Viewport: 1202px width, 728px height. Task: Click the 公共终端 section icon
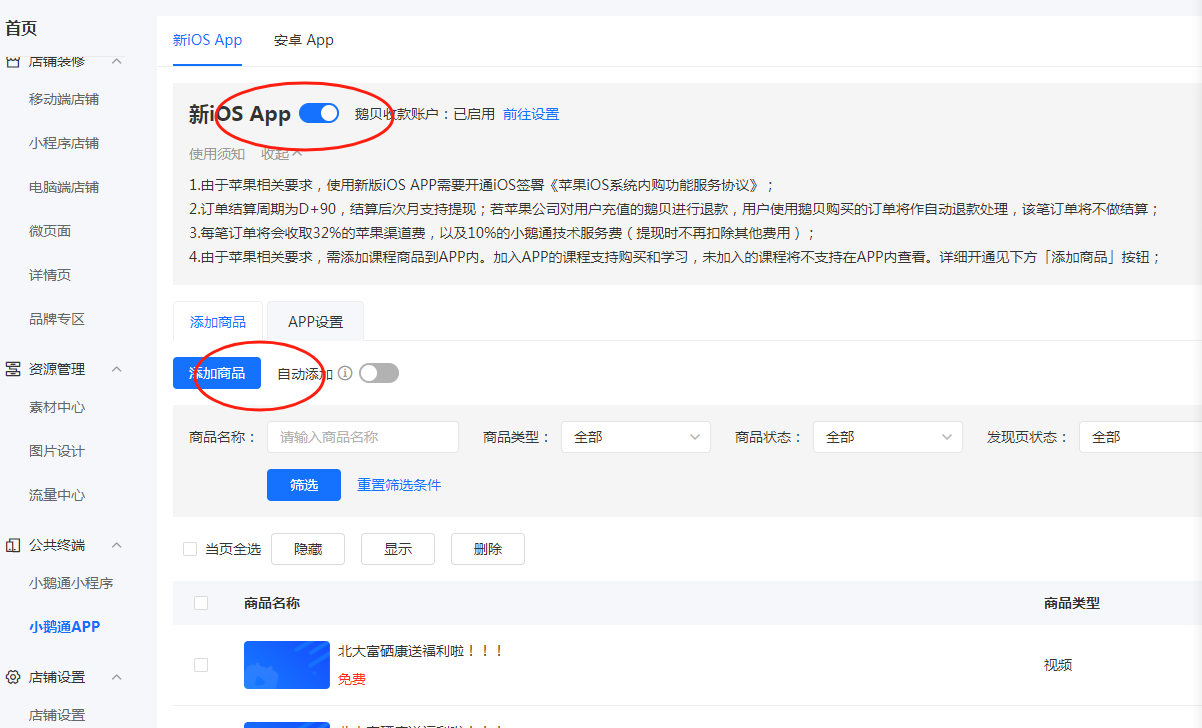point(13,545)
